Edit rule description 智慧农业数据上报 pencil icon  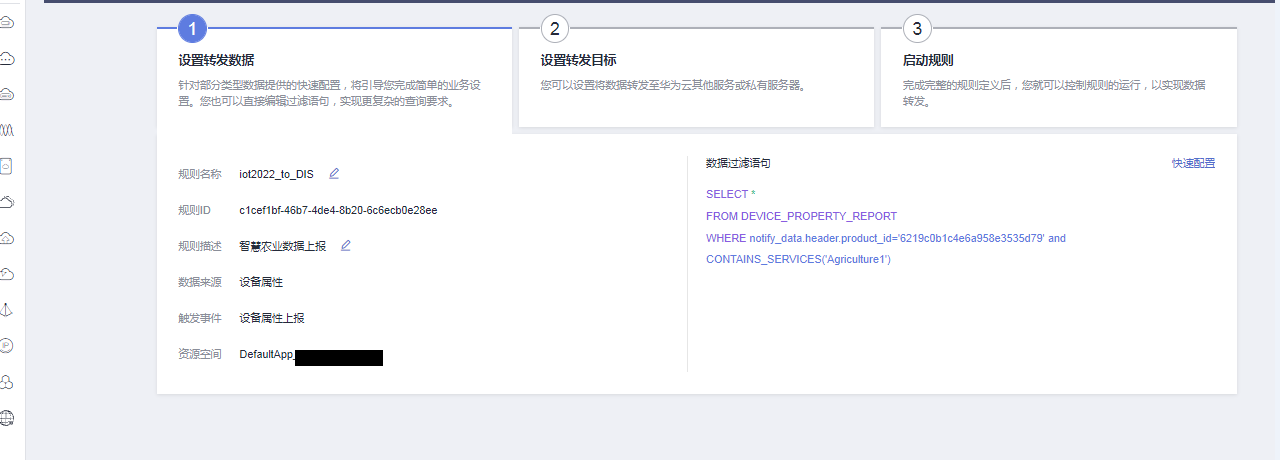(346, 245)
